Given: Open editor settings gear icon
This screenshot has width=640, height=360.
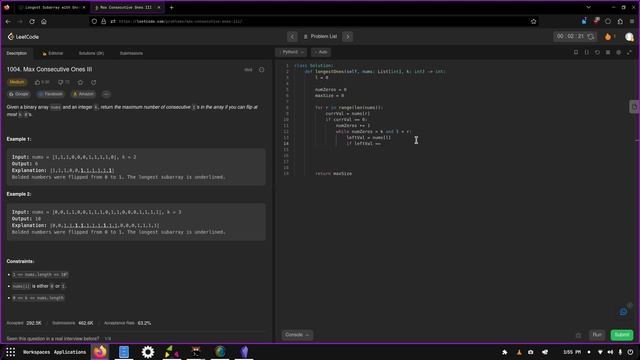Looking at the screenshot, I should click(x=618, y=52).
